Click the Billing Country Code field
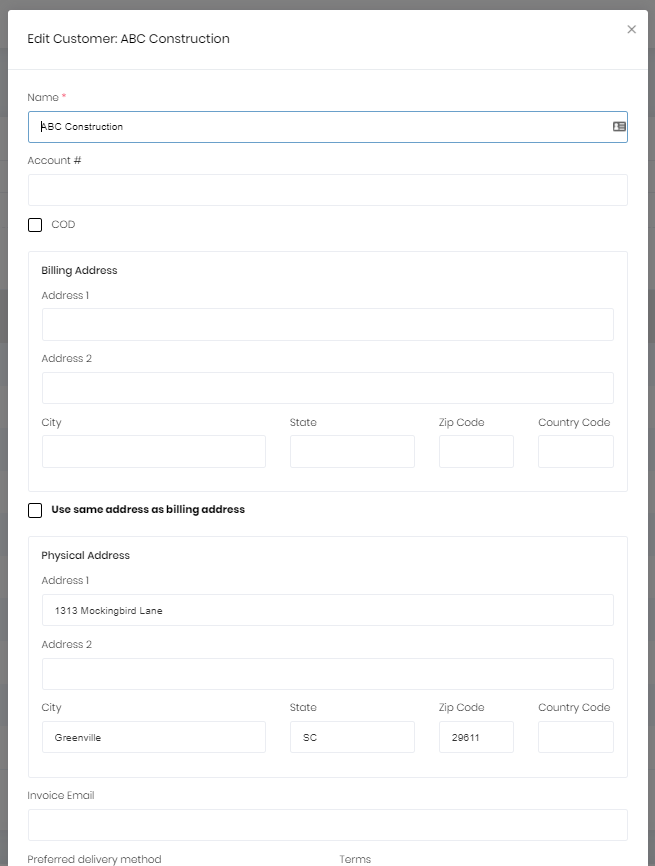Viewport: 655px width, 866px height. tap(575, 451)
